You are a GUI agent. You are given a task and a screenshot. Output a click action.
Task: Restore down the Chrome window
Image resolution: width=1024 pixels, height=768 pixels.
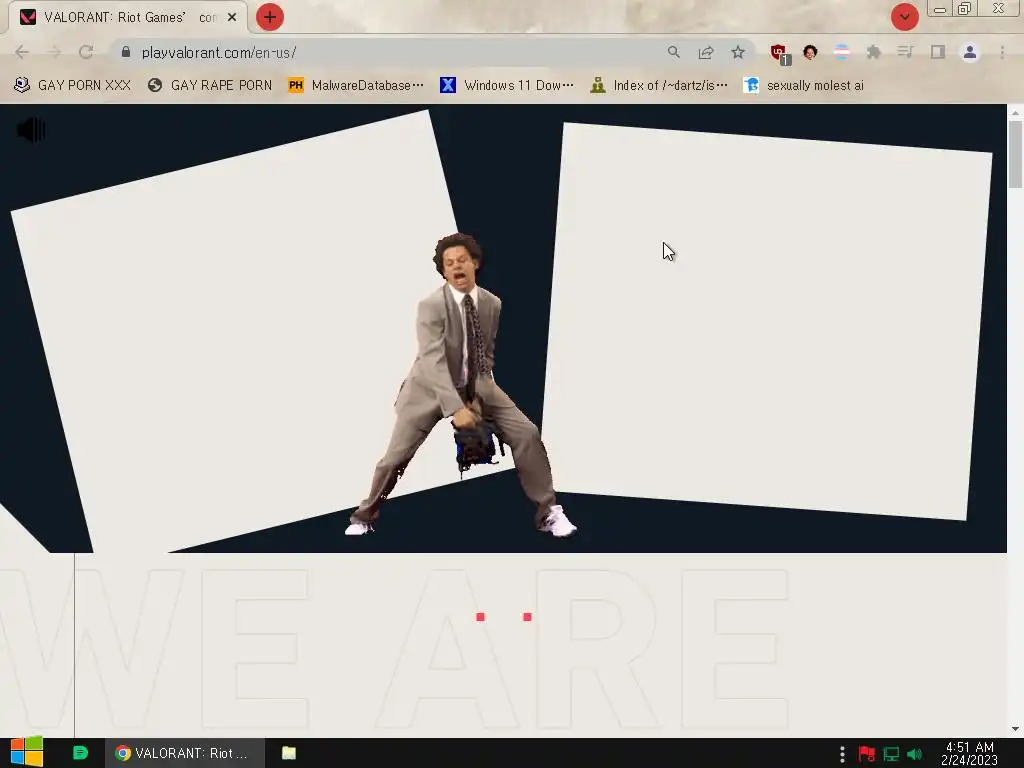point(964,9)
